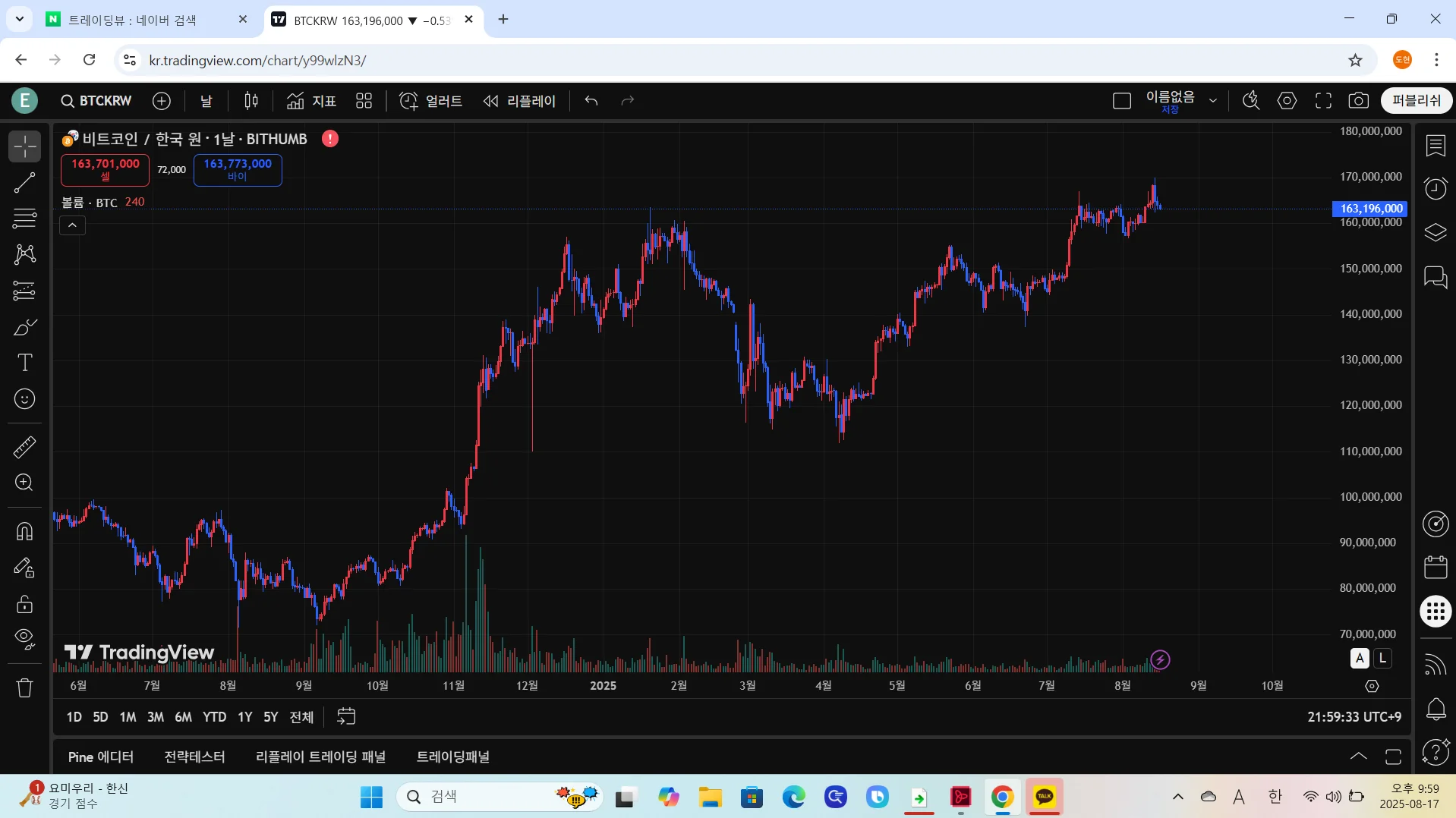
Task: Open the alerts clock panel
Action: click(x=1436, y=188)
